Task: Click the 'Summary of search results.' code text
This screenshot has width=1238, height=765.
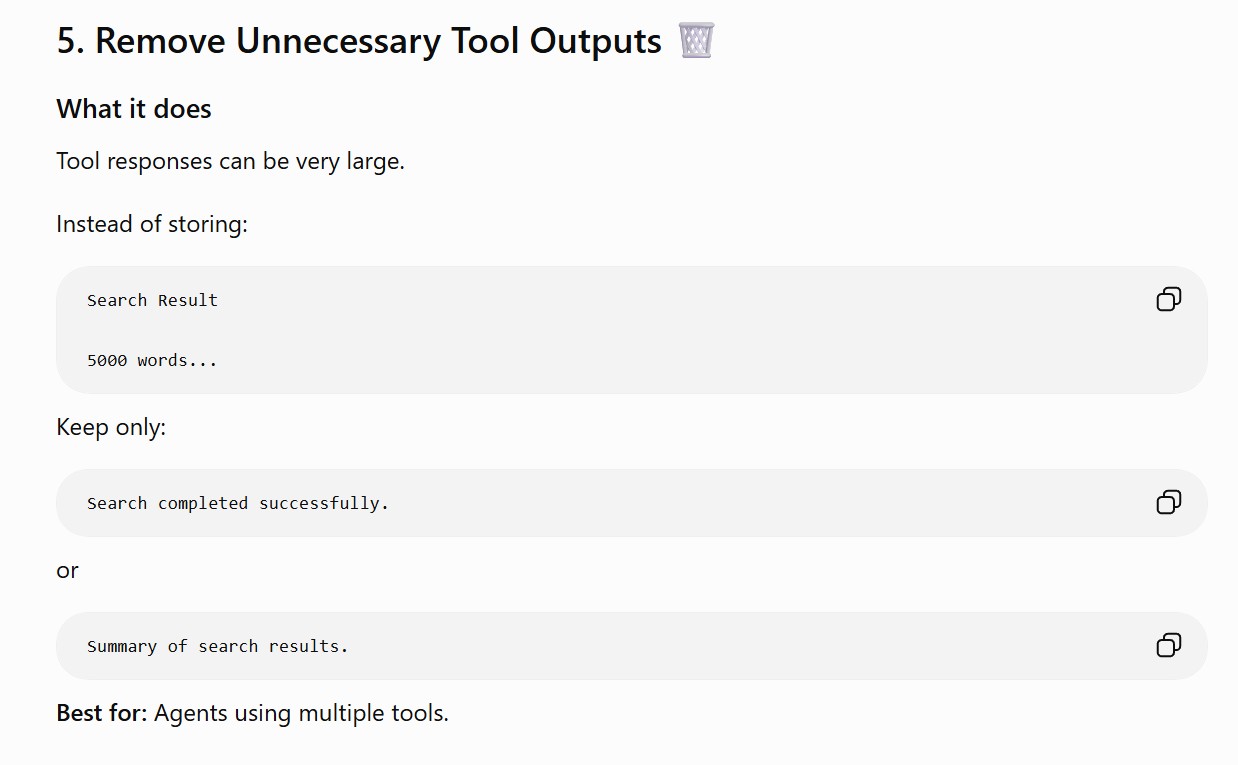Action: (x=218, y=646)
